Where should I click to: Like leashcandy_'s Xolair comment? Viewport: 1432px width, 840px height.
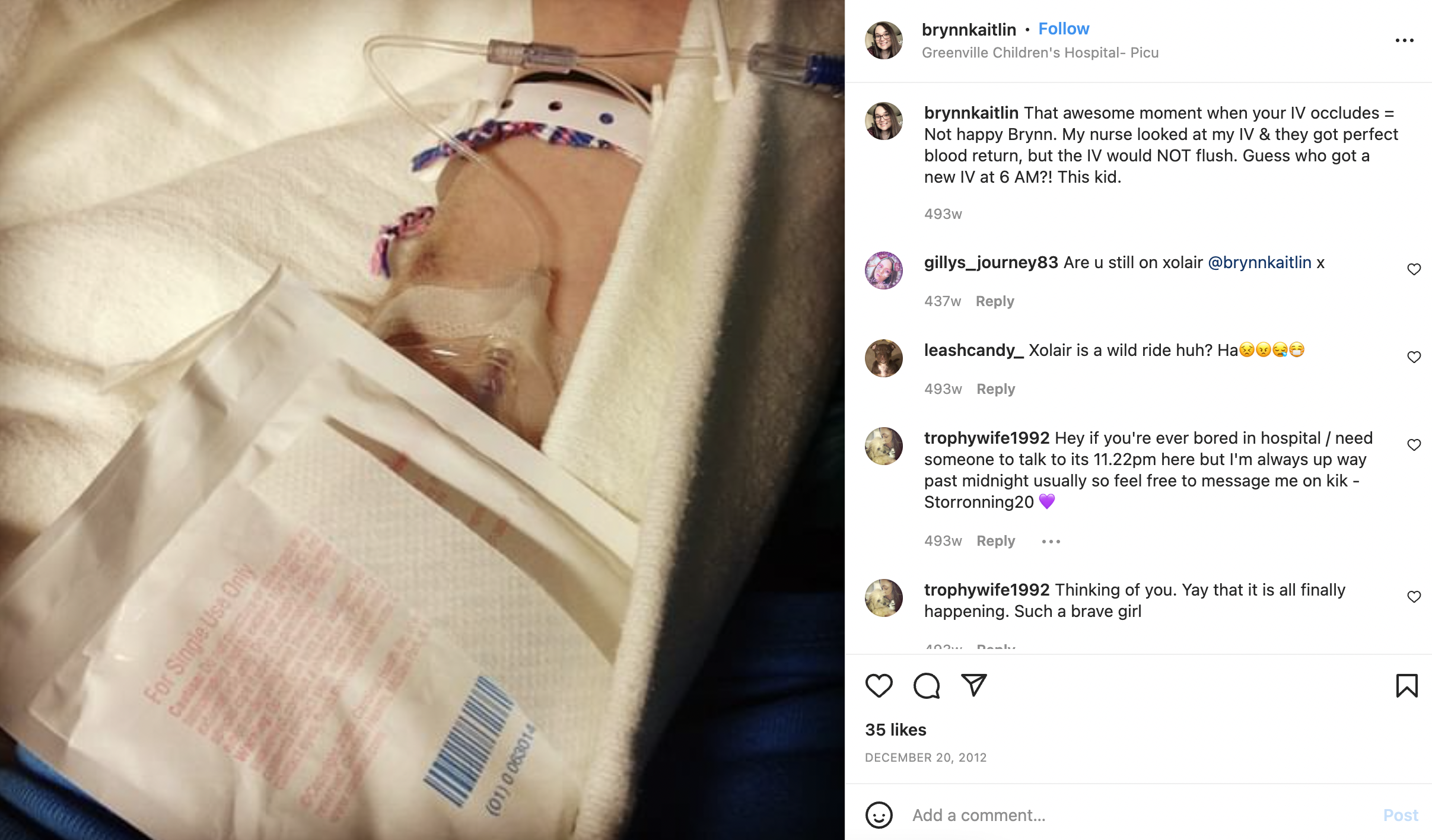pos(1414,357)
